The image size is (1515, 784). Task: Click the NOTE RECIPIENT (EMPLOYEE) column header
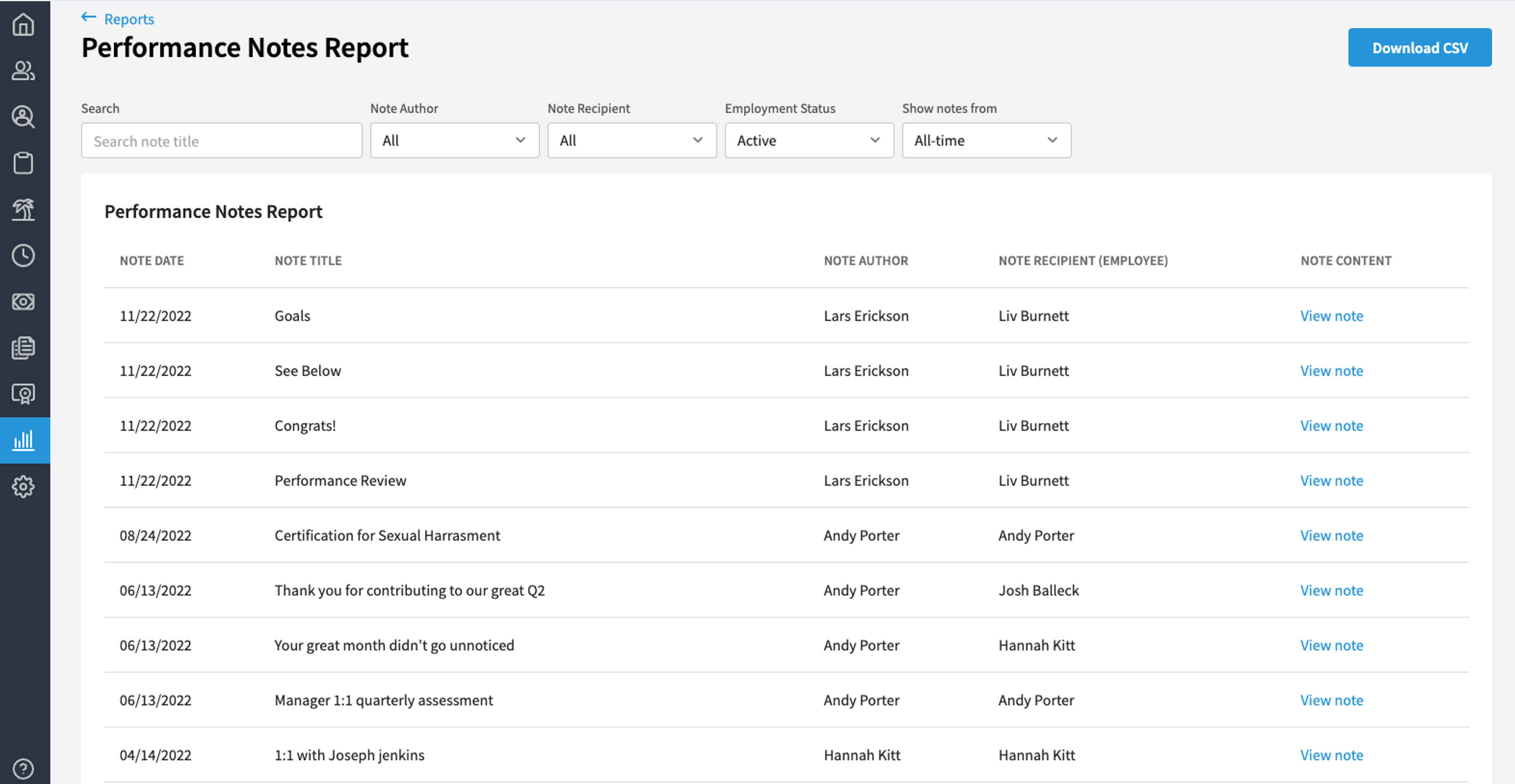(1083, 260)
